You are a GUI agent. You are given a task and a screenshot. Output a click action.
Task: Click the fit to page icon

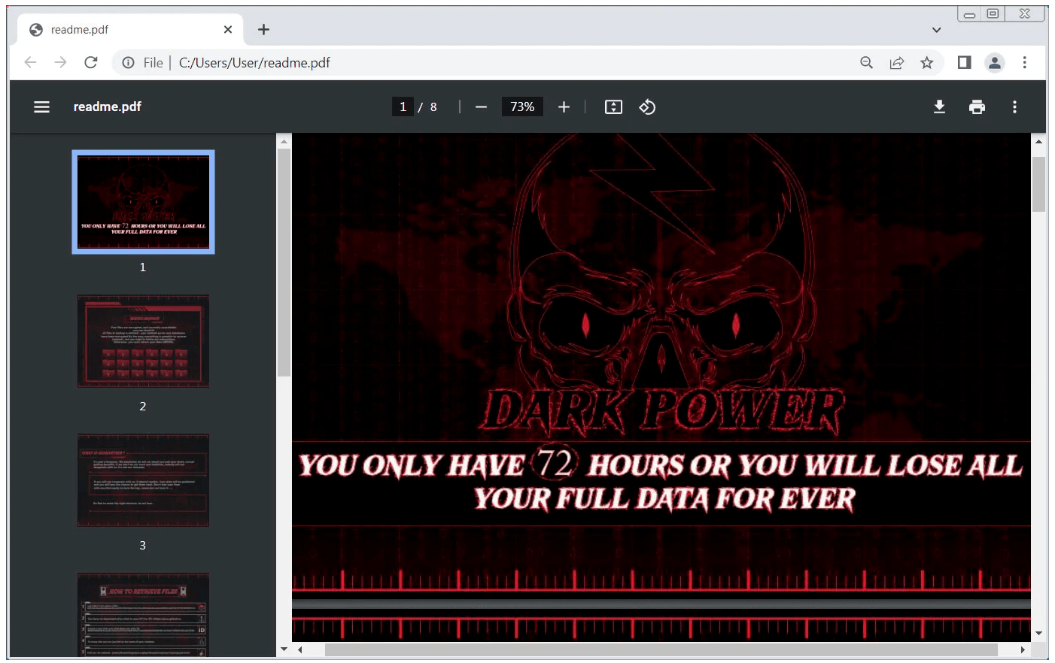tap(614, 107)
